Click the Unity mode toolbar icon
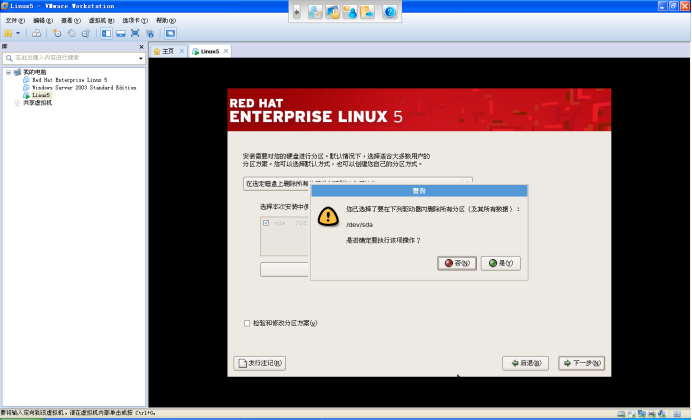 pos(150,33)
